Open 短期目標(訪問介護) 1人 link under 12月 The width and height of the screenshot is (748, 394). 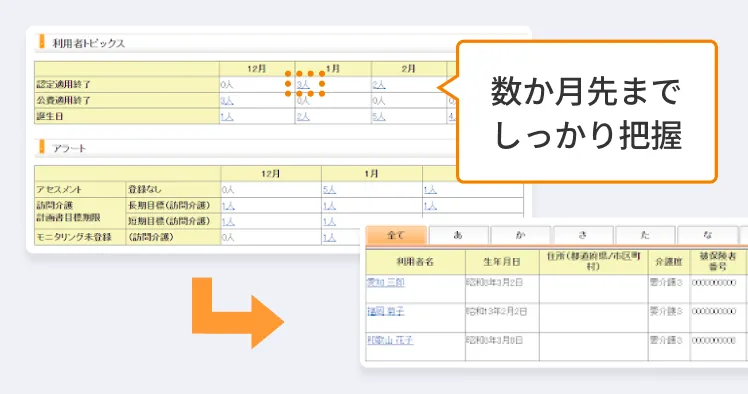(x=229, y=221)
